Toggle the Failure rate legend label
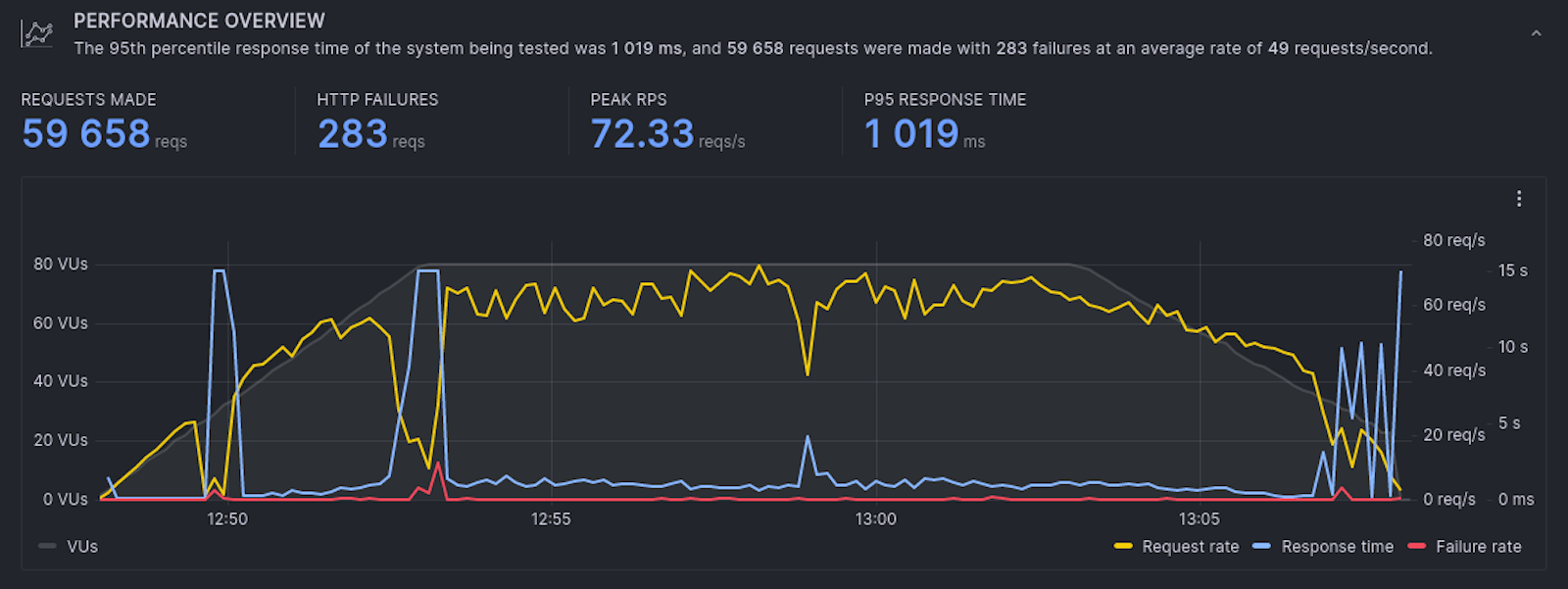 click(1478, 547)
